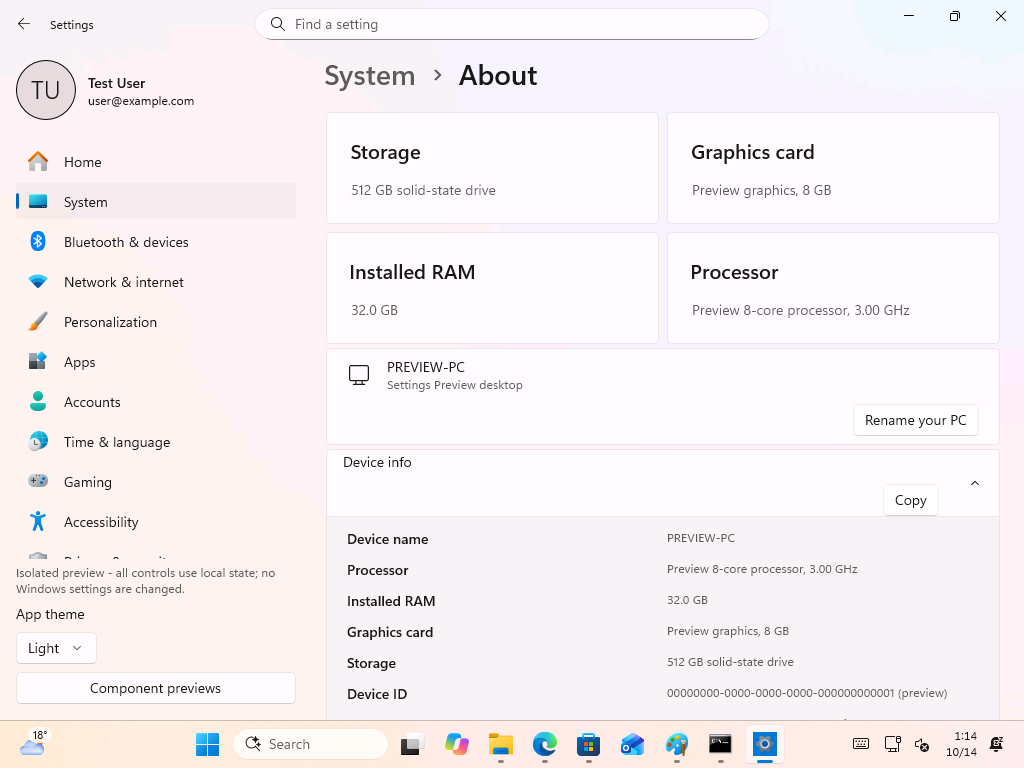
Task: Click the Storage card
Action: pyautogui.click(x=492, y=168)
